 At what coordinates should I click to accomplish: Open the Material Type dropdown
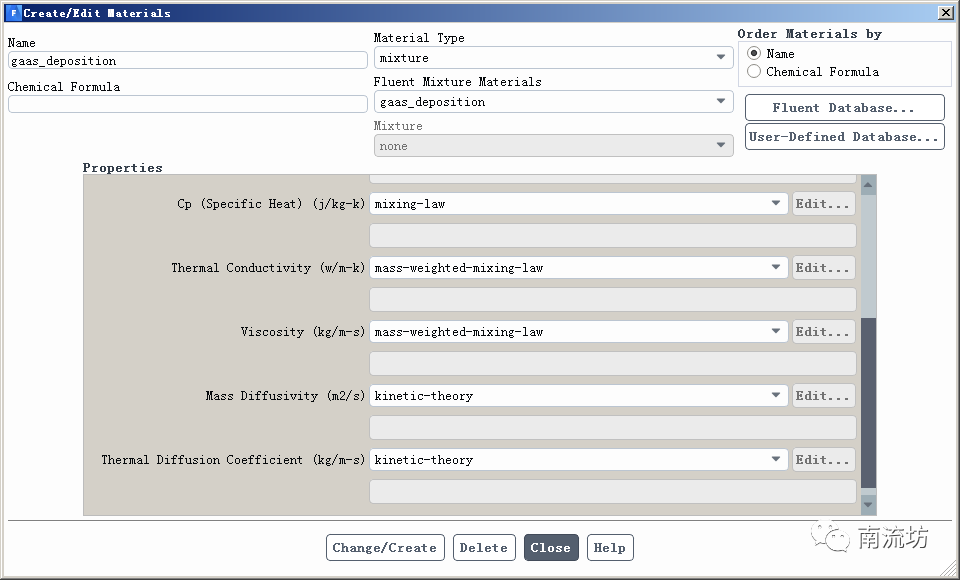(553, 58)
